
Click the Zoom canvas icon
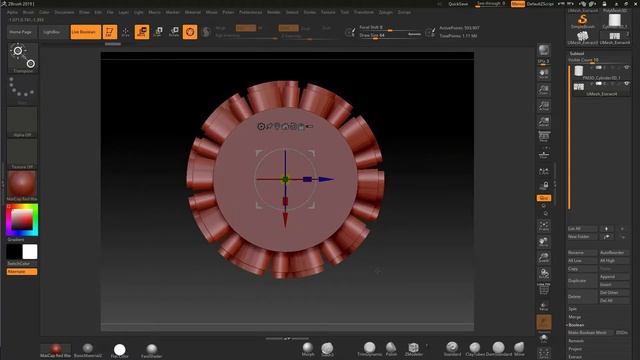[x=544, y=89]
